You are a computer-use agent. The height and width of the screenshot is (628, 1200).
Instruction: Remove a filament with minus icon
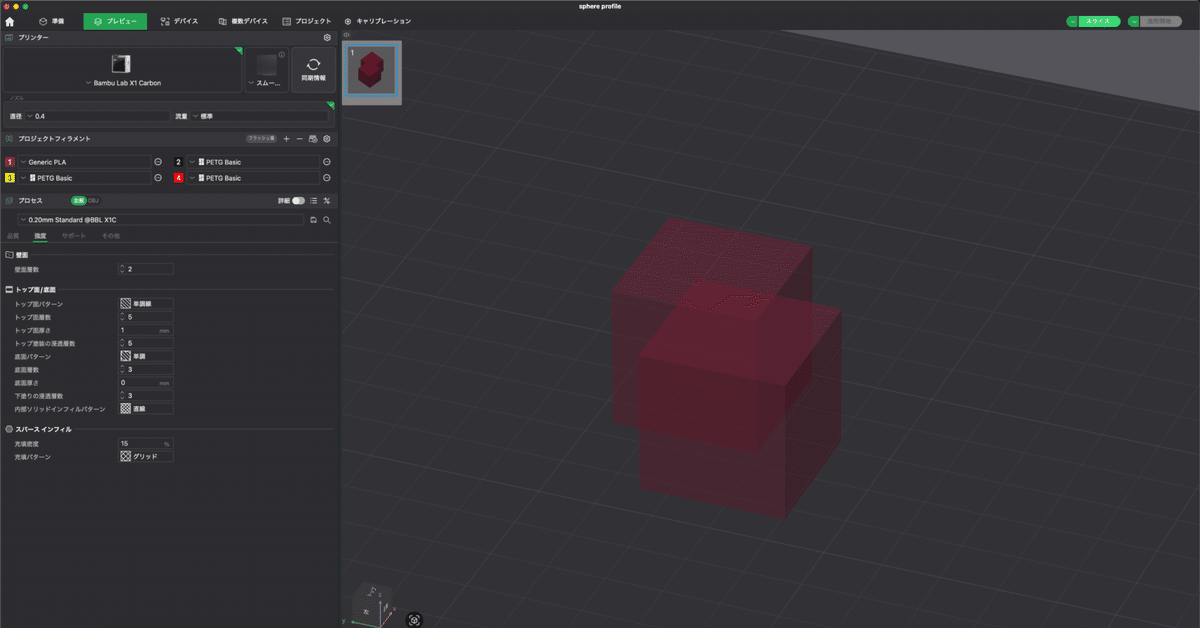point(300,139)
